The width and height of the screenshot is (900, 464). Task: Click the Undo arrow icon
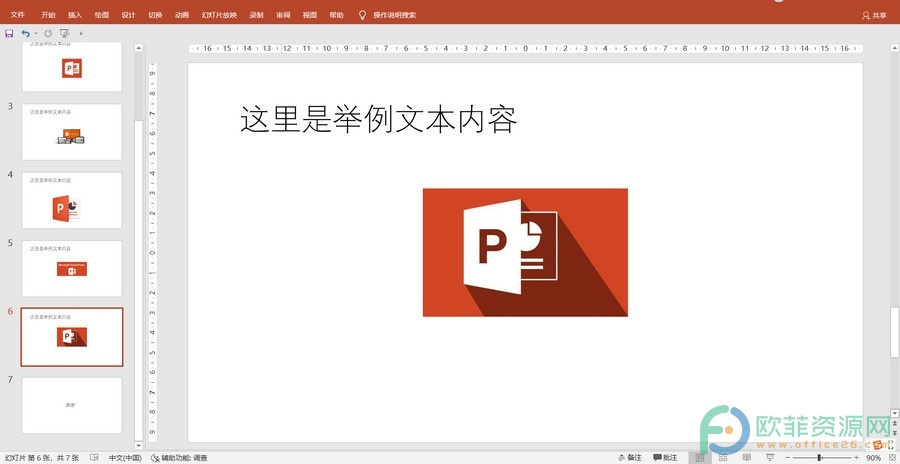pyautogui.click(x=25, y=34)
